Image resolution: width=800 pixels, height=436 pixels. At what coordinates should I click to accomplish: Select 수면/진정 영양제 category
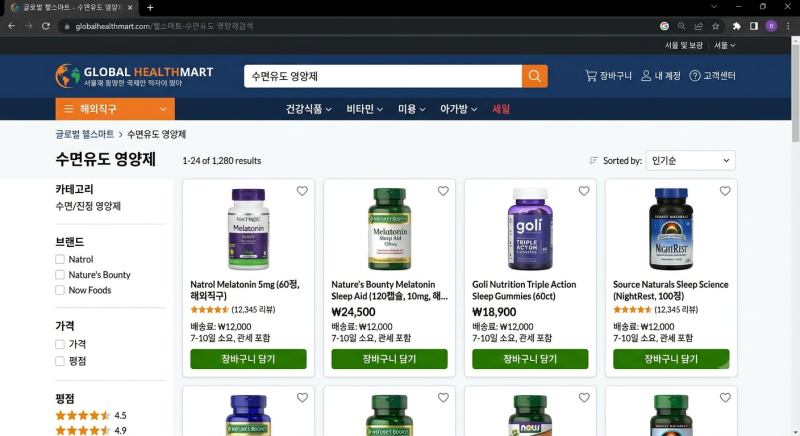[88, 207]
